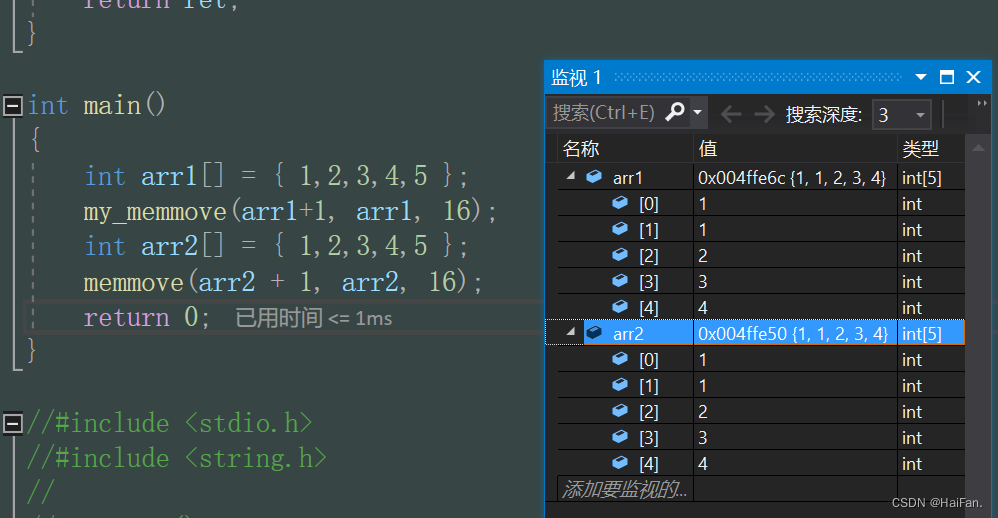Click the 类型 column header
Screen dimensions: 998x518
point(921,149)
